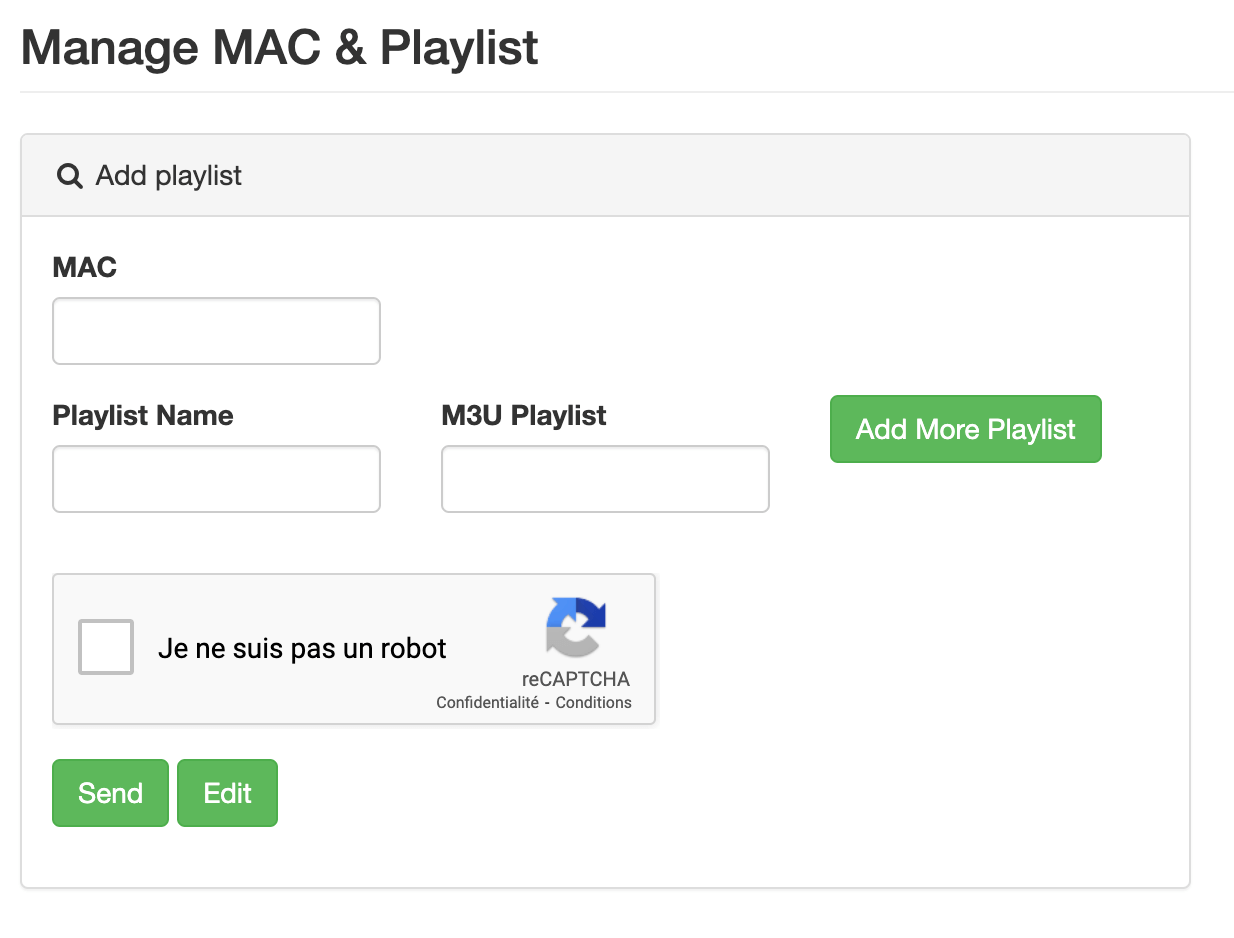
Task: Click into the Playlist Name field
Action: (216, 479)
